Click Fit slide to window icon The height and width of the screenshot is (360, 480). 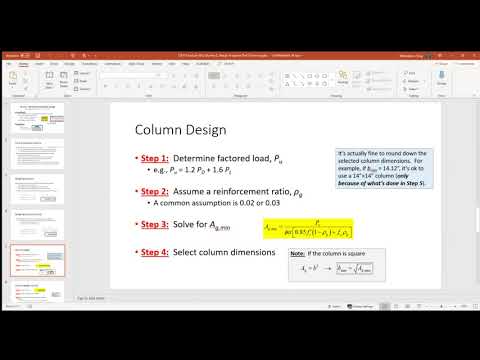475,306
